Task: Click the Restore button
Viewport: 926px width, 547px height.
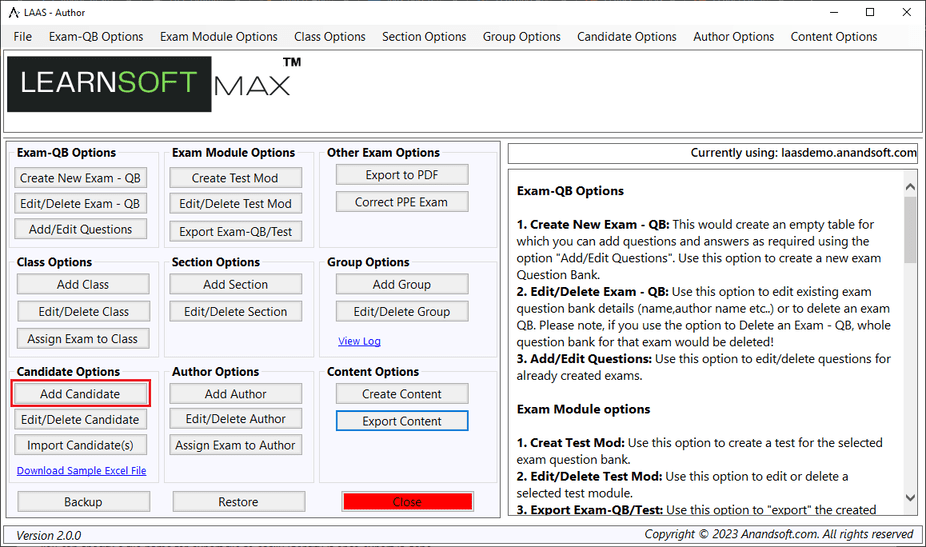Action: click(x=238, y=502)
